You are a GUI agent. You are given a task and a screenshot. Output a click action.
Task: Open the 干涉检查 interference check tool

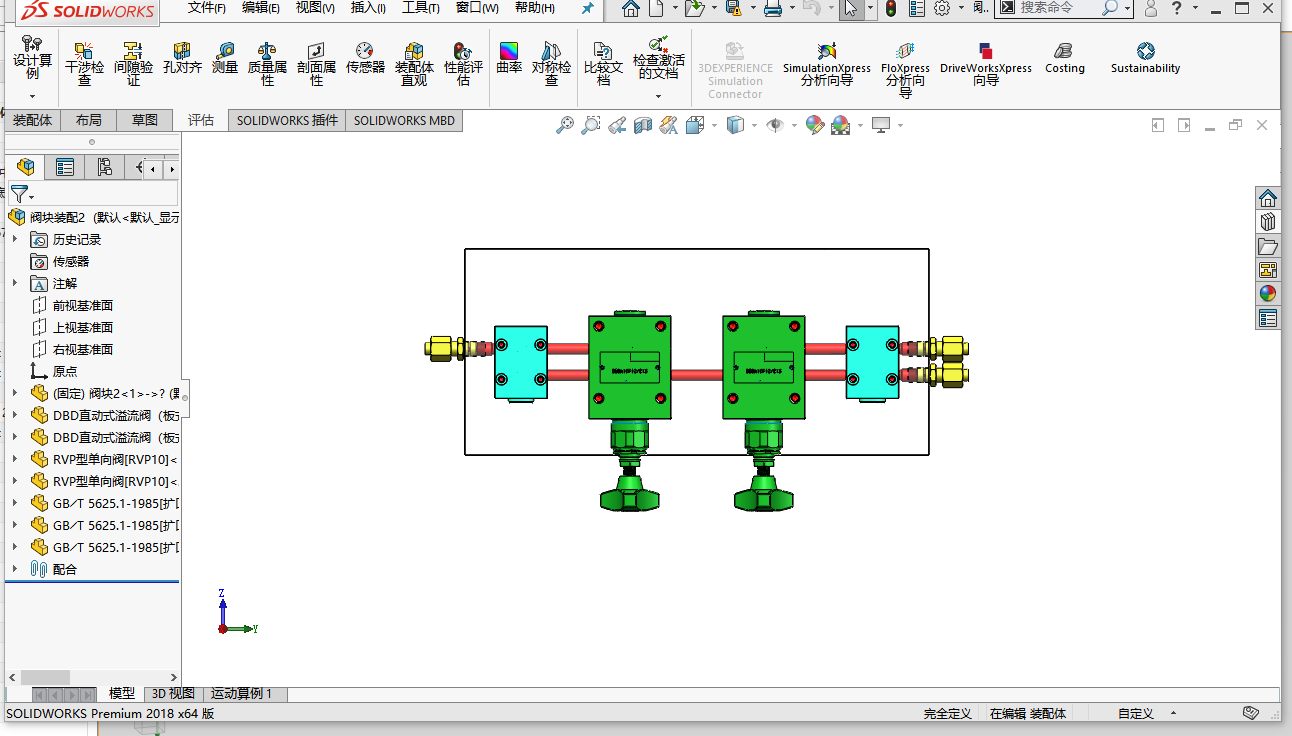(x=84, y=60)
